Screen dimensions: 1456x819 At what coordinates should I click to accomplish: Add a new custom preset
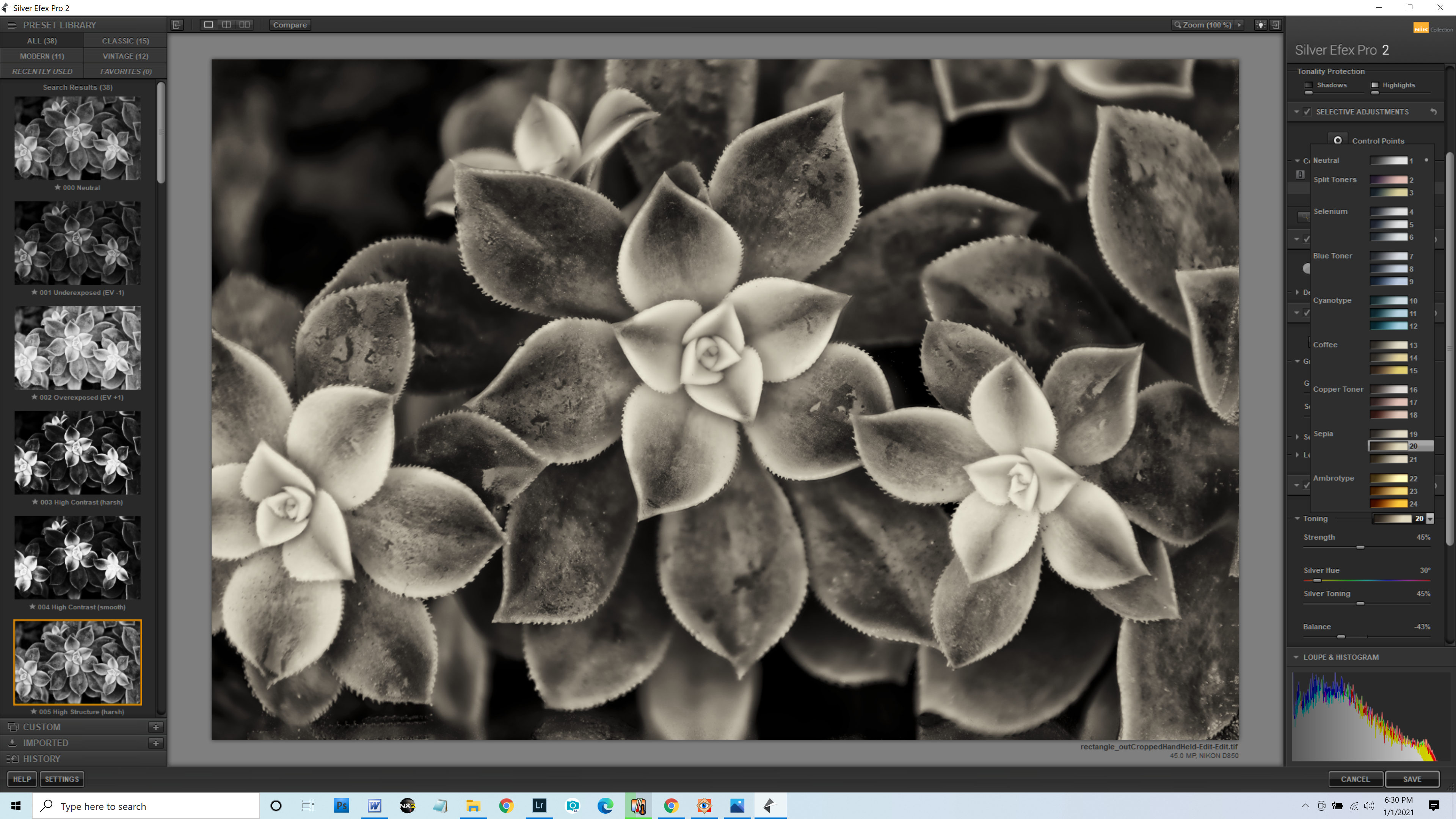coord(156,727)
